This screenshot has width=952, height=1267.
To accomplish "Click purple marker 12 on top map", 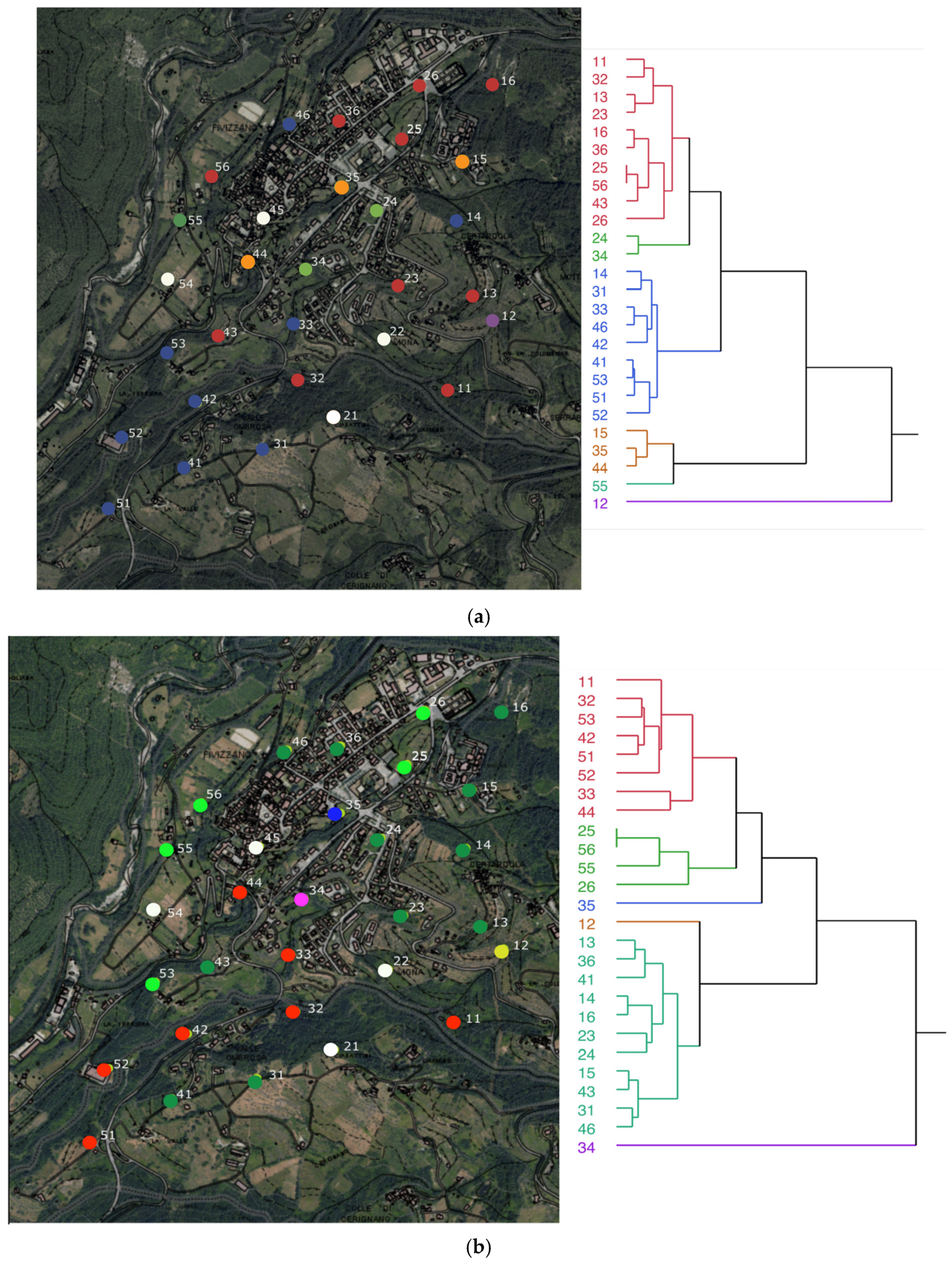I will (492, 320).
